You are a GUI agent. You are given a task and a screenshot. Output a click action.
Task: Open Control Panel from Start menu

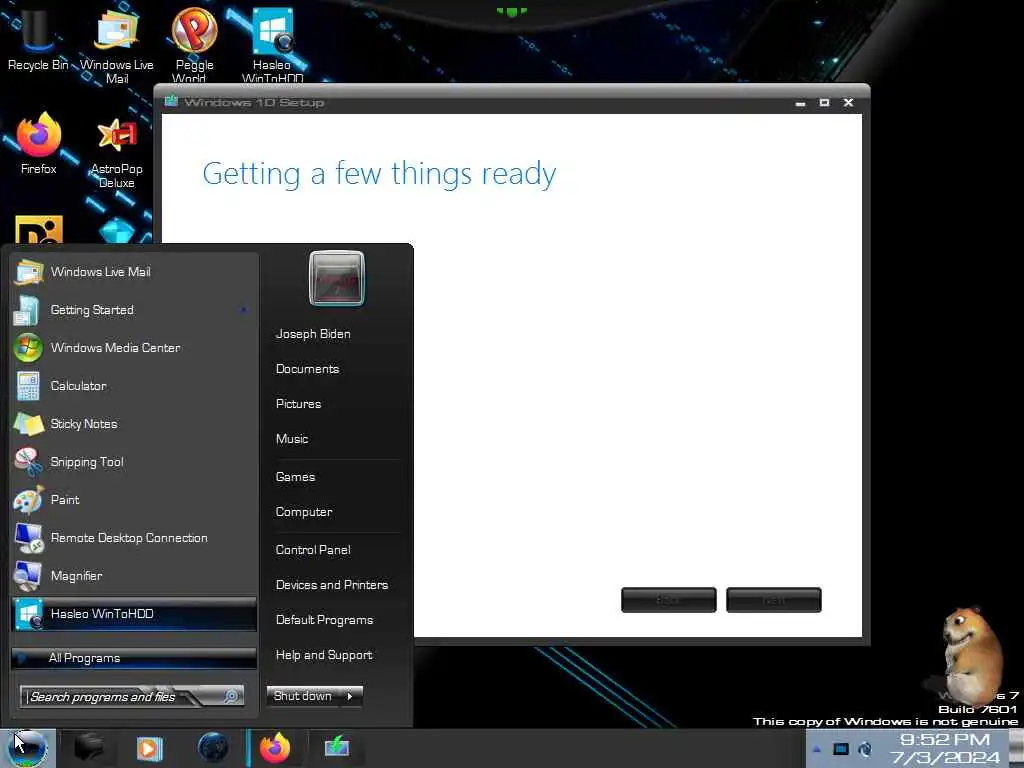(313, 551)
